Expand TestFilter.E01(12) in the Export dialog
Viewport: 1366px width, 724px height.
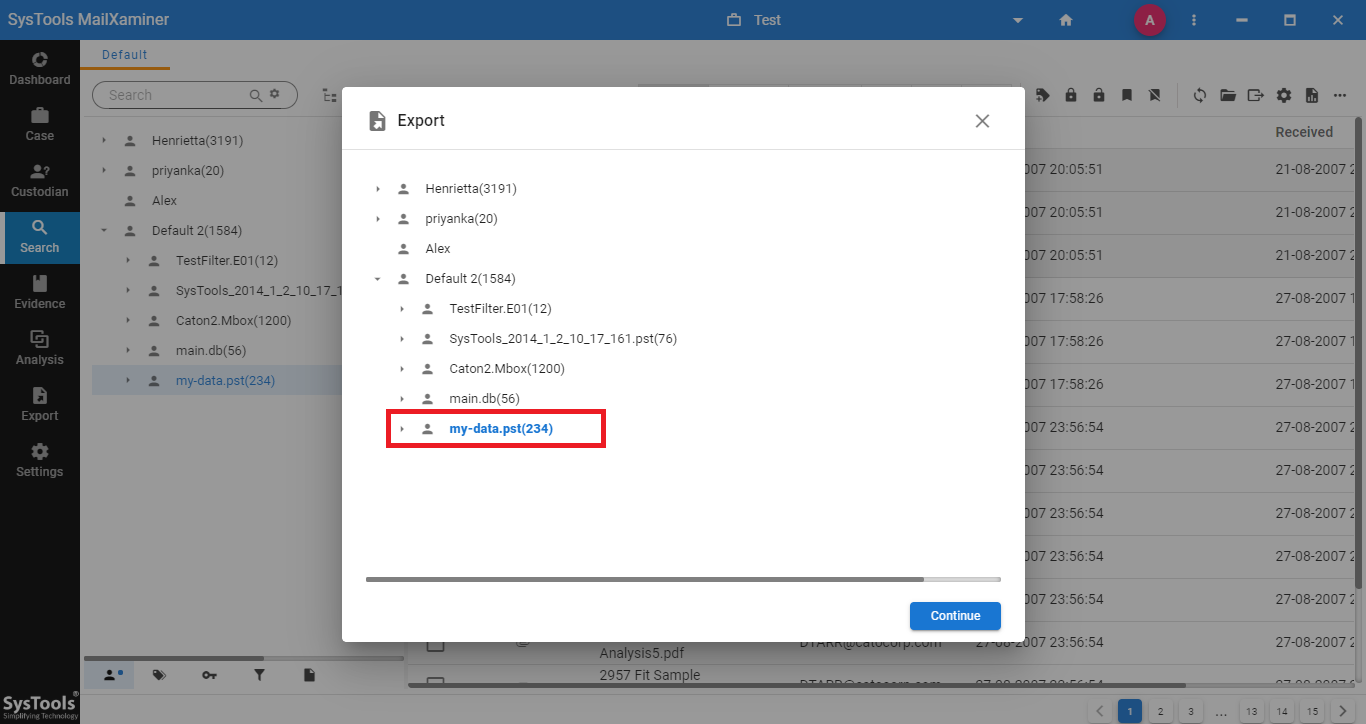pyautogui.click(x=402, y=309)
